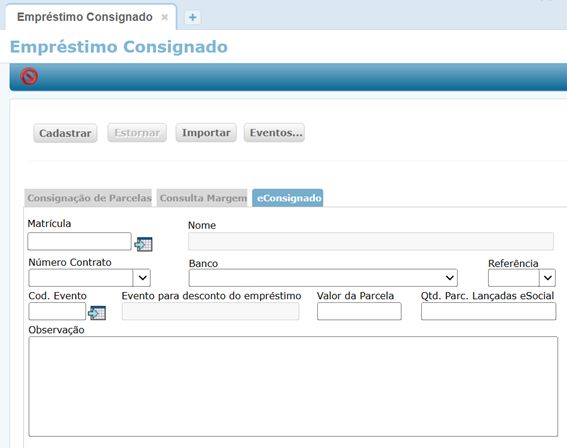Focus the Cod. Evento input field
567x448 pixels.
tap(57, 311)
